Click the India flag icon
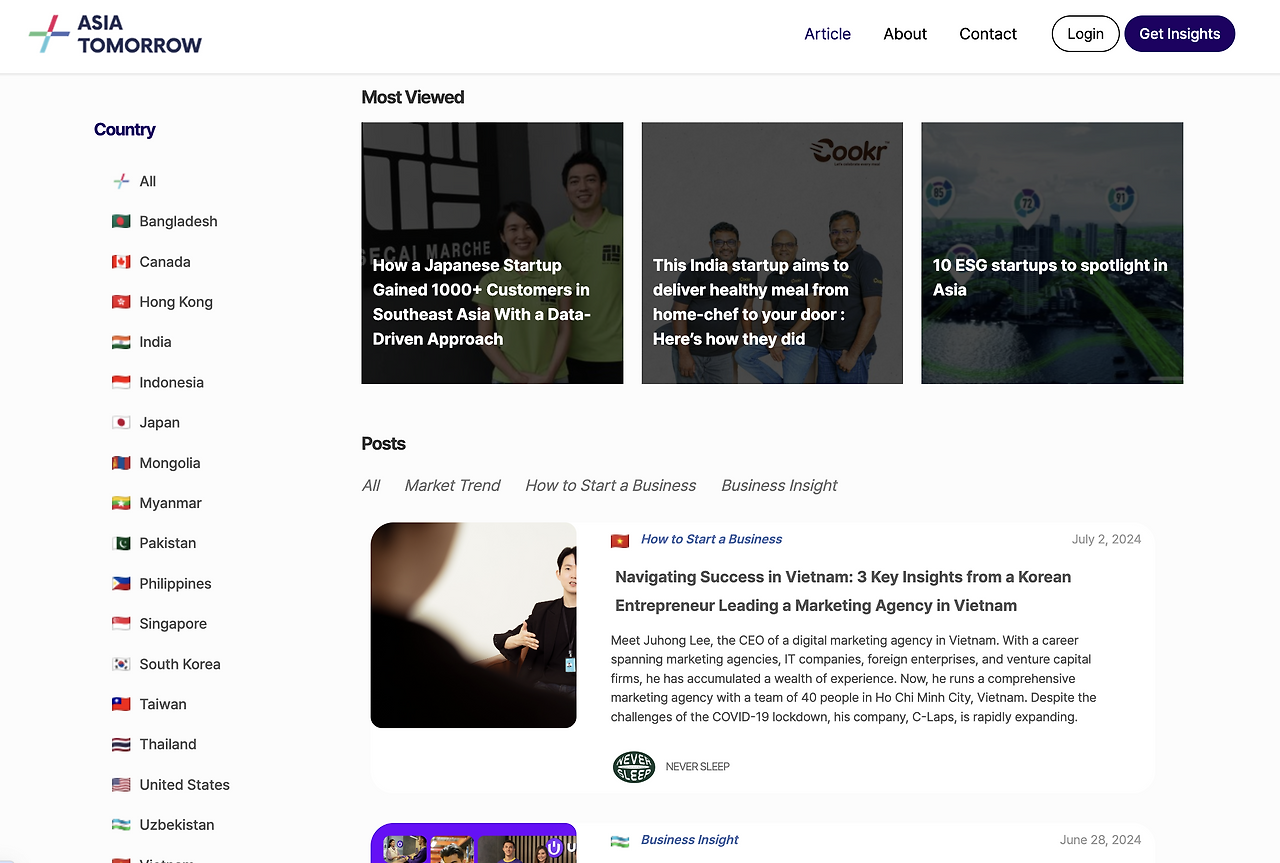This screenshot has width=1280, height=863. click(121, 342)
